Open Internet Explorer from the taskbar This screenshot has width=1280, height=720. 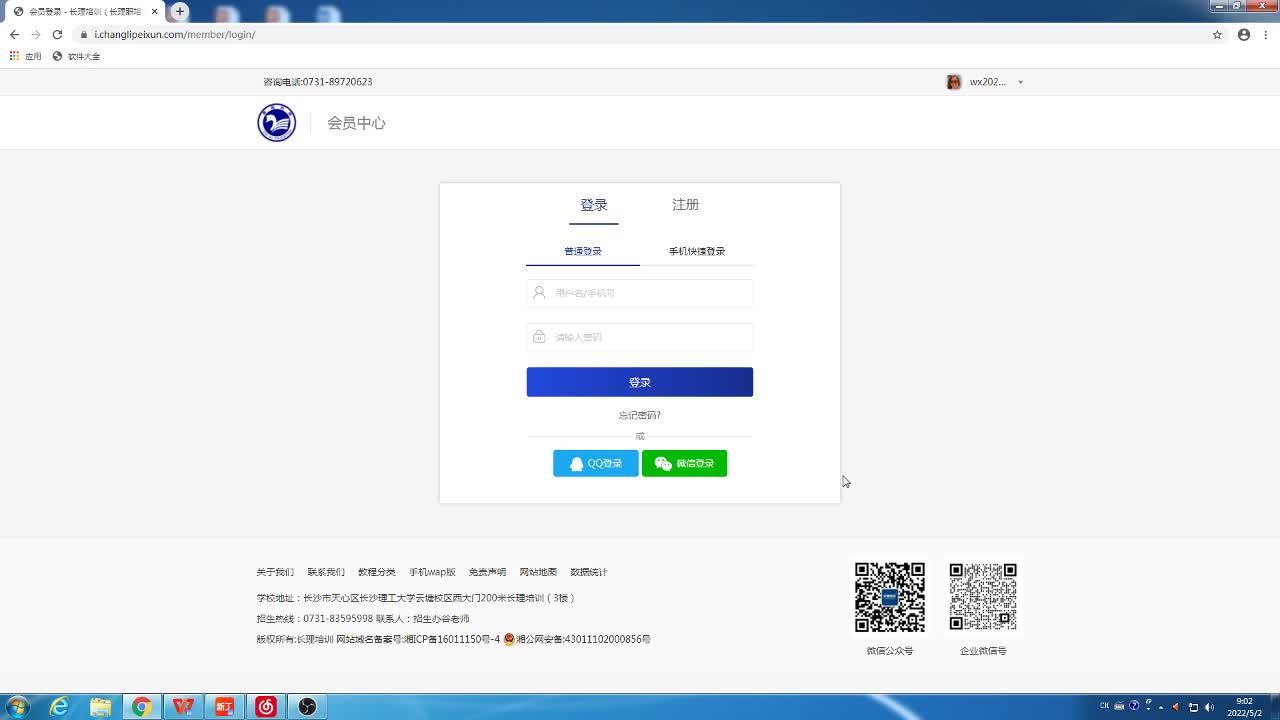tap(59, 707)
